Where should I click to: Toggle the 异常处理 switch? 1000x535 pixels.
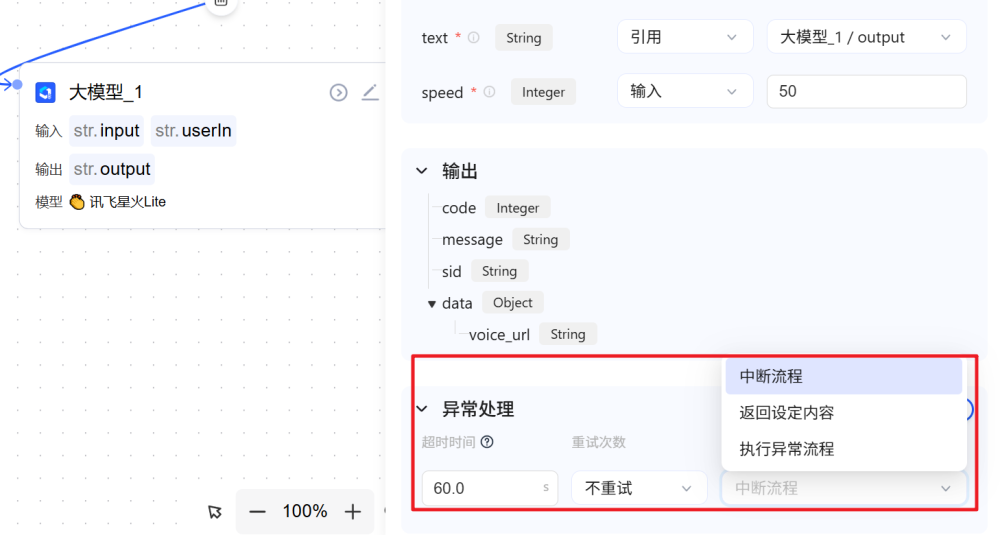pos(968,410)
